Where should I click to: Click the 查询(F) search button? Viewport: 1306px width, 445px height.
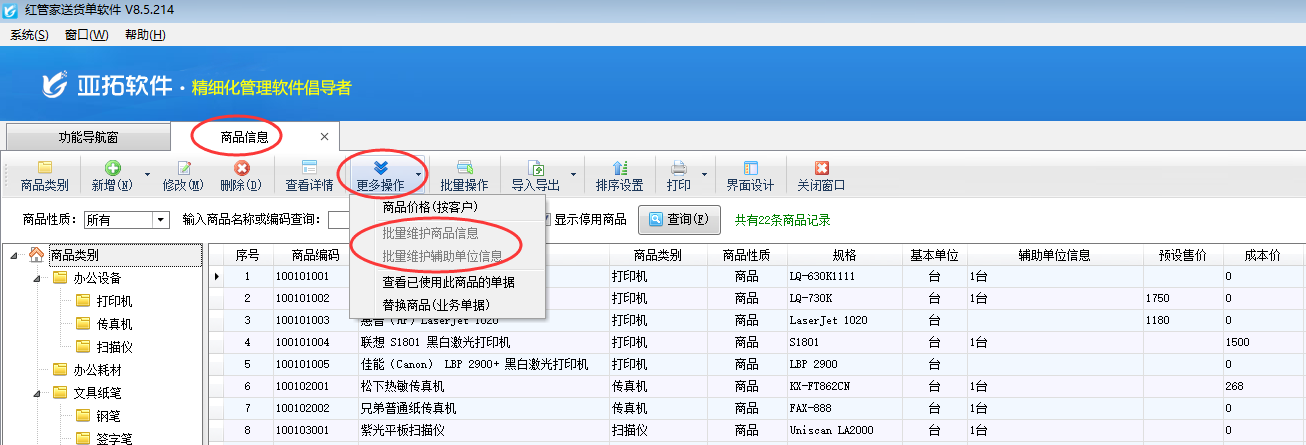[x=678, y=219]
